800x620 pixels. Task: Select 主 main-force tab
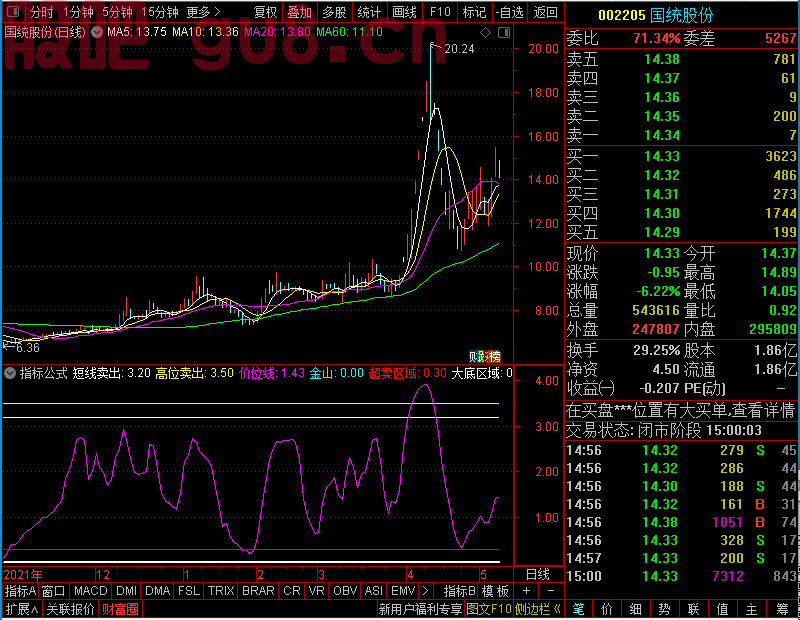(x=752, y=609)
